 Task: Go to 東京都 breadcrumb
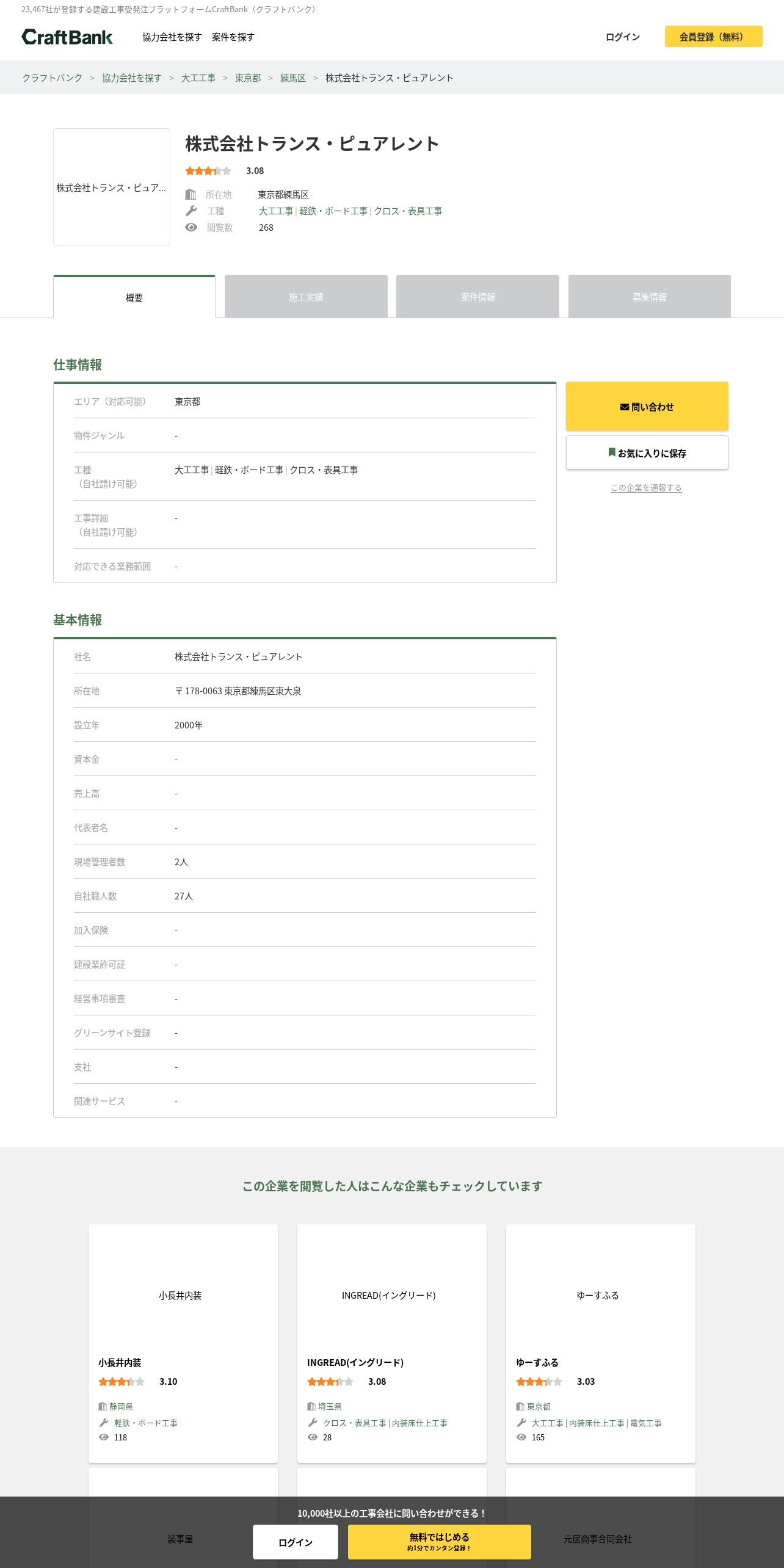(x=248, y=78)
